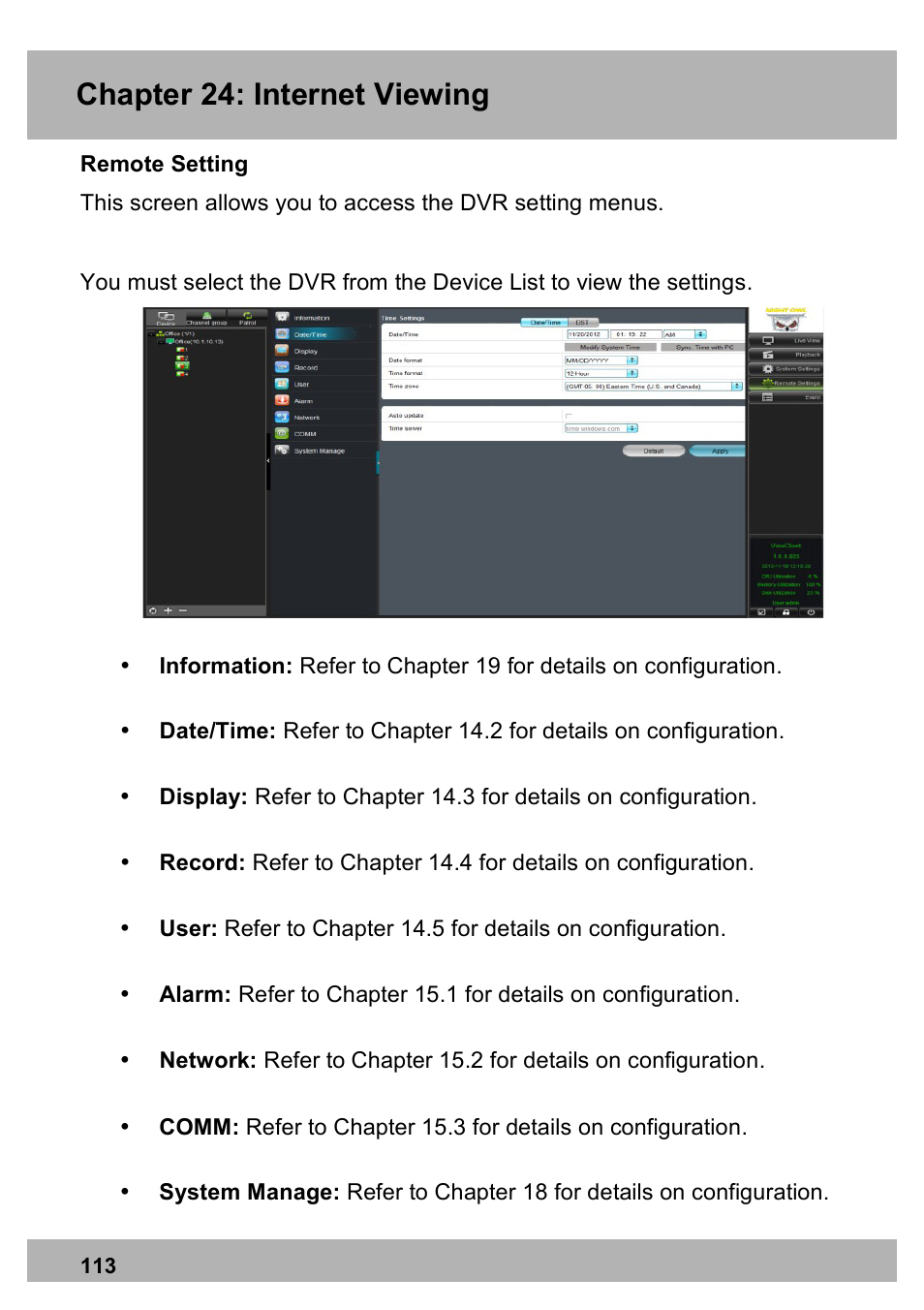The height and width of the screenshot is (1310, 924).
Task: Open the Alarm settings icon
Action: pos(282,399)
